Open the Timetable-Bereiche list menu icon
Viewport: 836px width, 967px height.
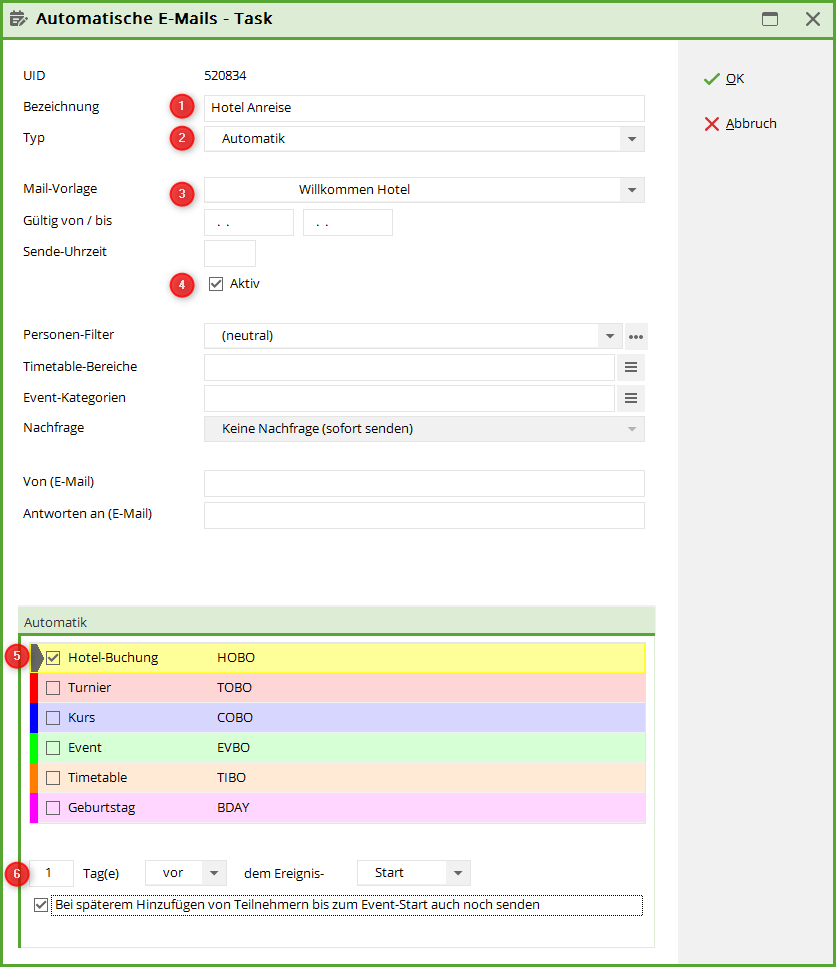point(630,367)
